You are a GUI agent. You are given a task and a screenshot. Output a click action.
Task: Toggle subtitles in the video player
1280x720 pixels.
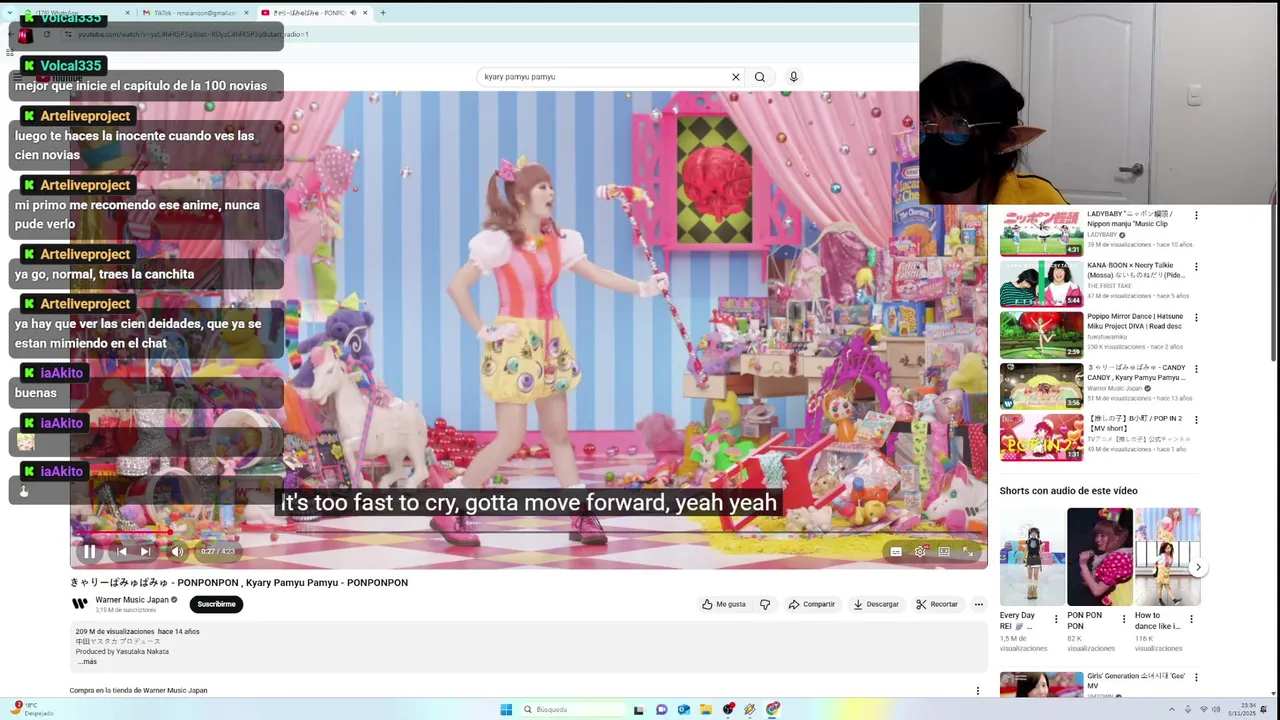click(x=896, y=551)
